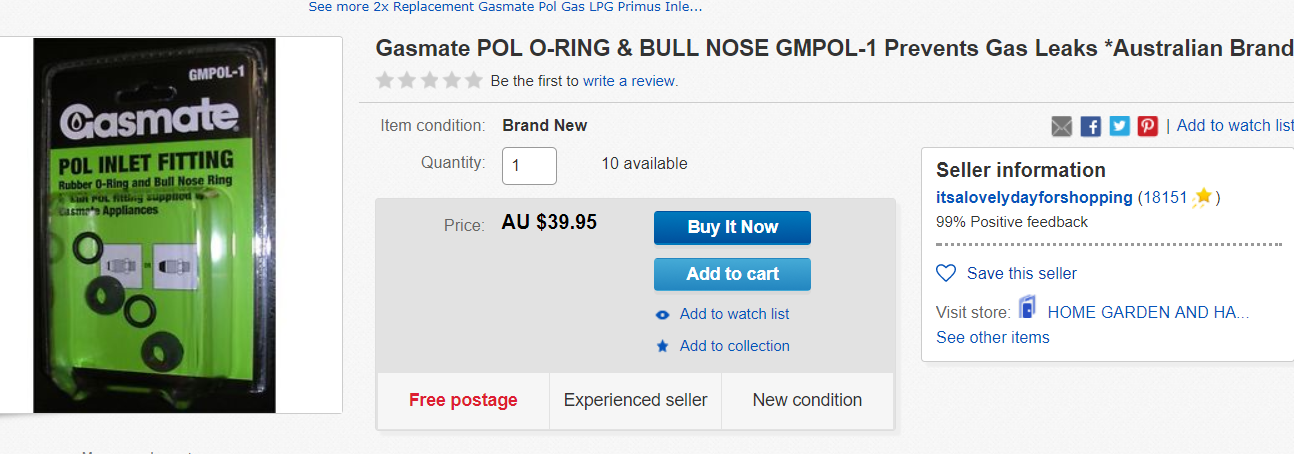Open the Gasmate product thumbnail image

coord(155,225)
